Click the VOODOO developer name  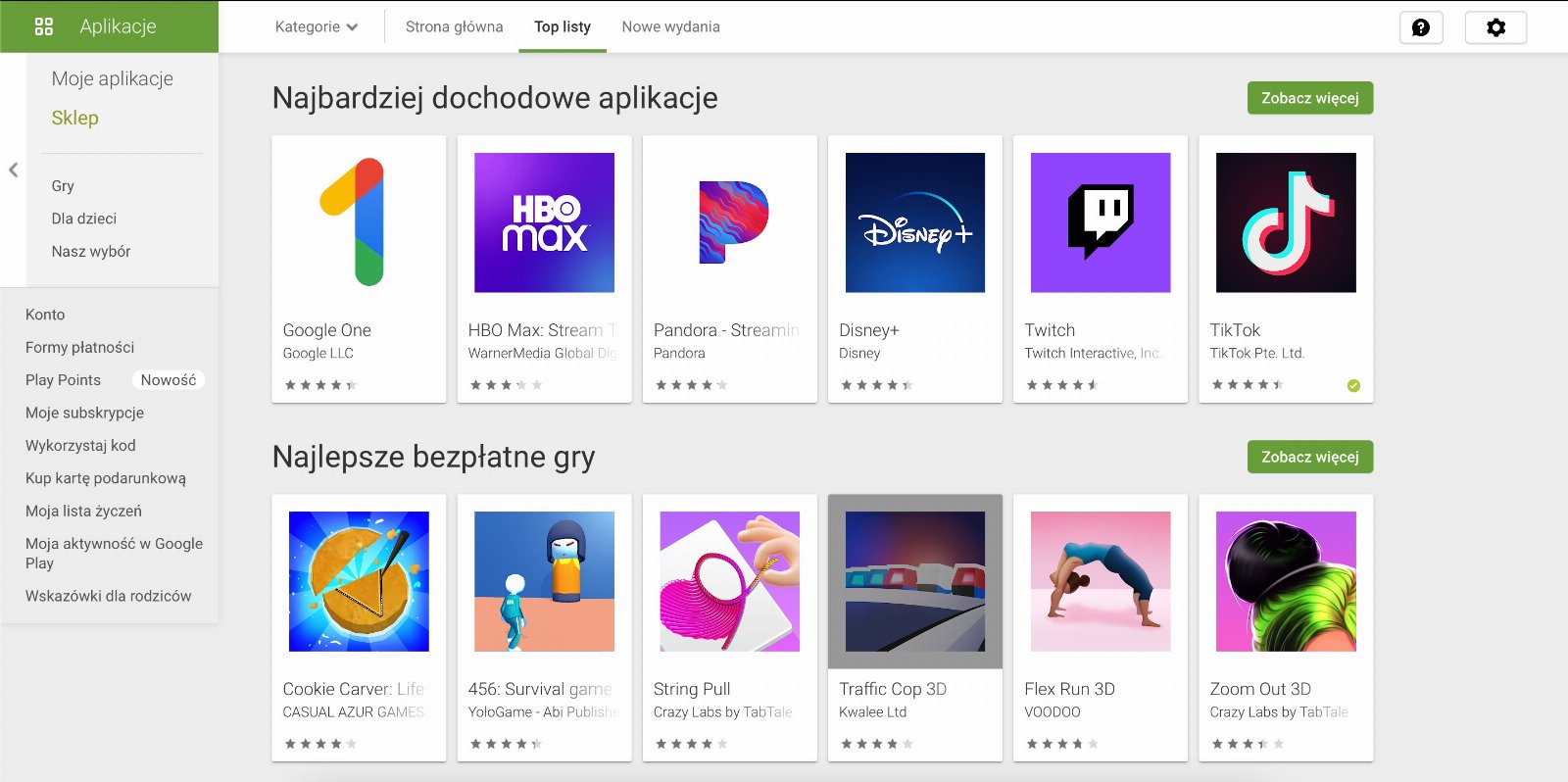point(1053,712)
